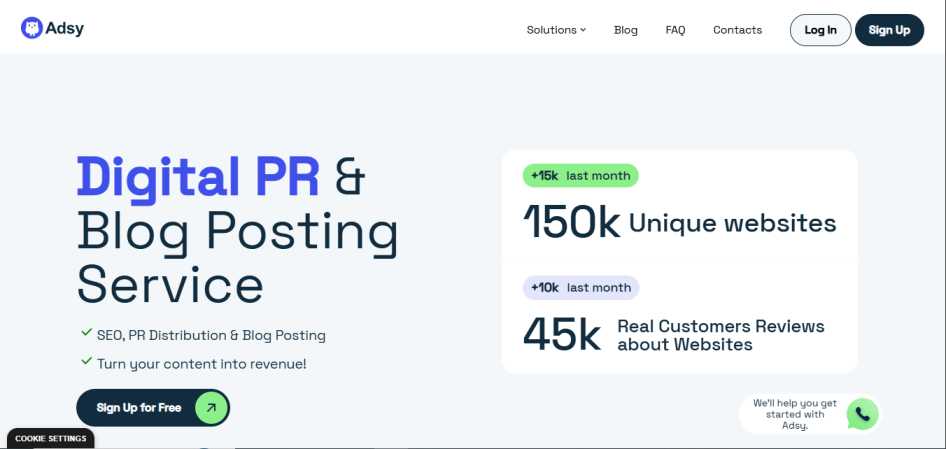Select the 45k Real Customers Reviews stat
Image resolution: width=946 pixels, height=449 pixels.
click(x=673, y=335)
